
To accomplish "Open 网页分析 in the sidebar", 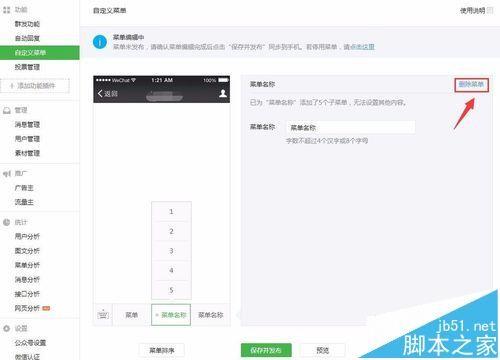I will click(27, 308).
